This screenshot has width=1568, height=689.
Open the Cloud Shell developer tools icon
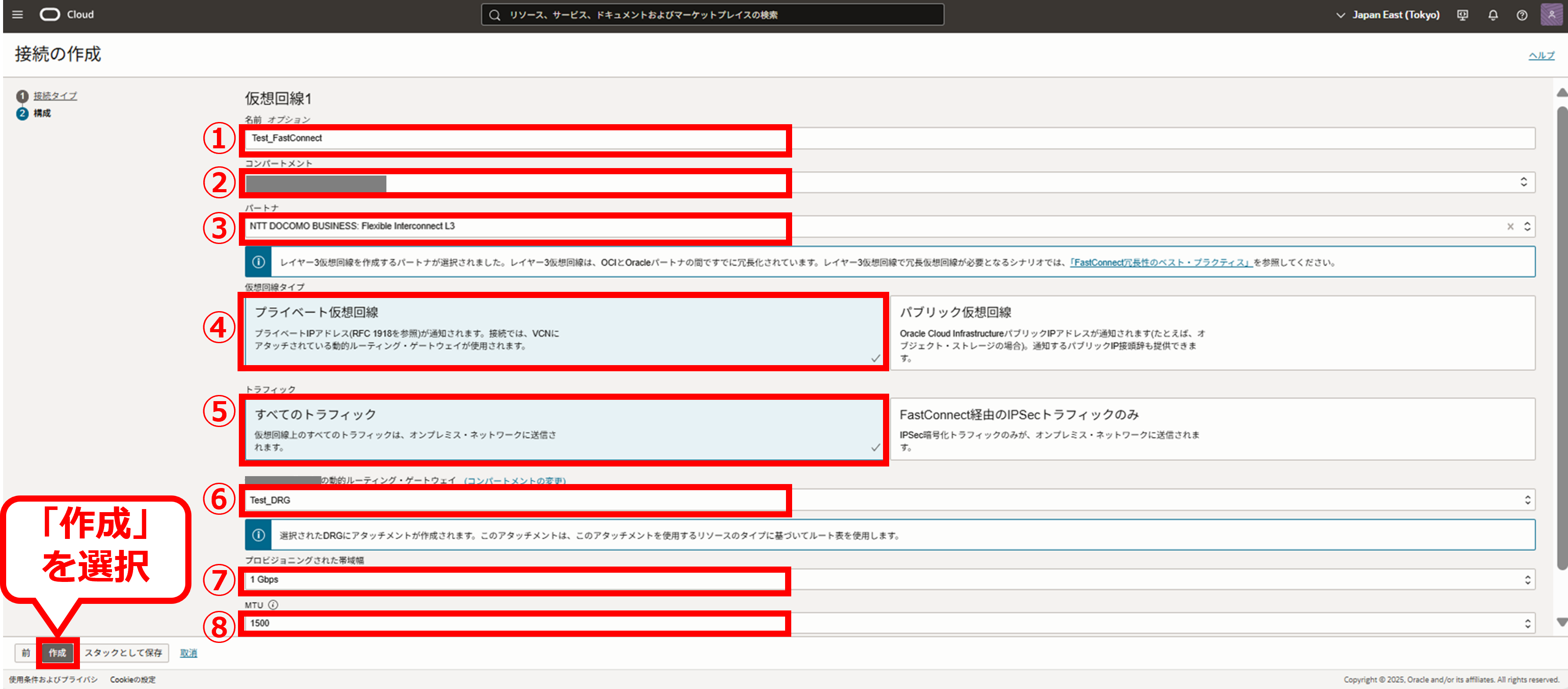click(x=1462, y=15)
